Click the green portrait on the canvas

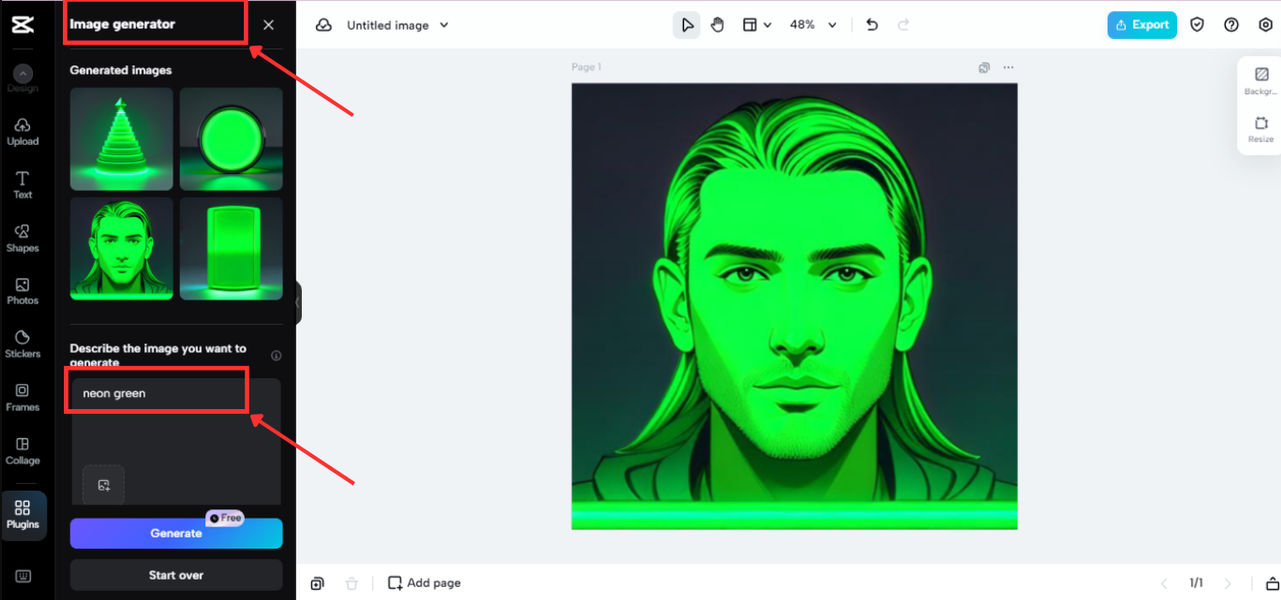point(794,306)
